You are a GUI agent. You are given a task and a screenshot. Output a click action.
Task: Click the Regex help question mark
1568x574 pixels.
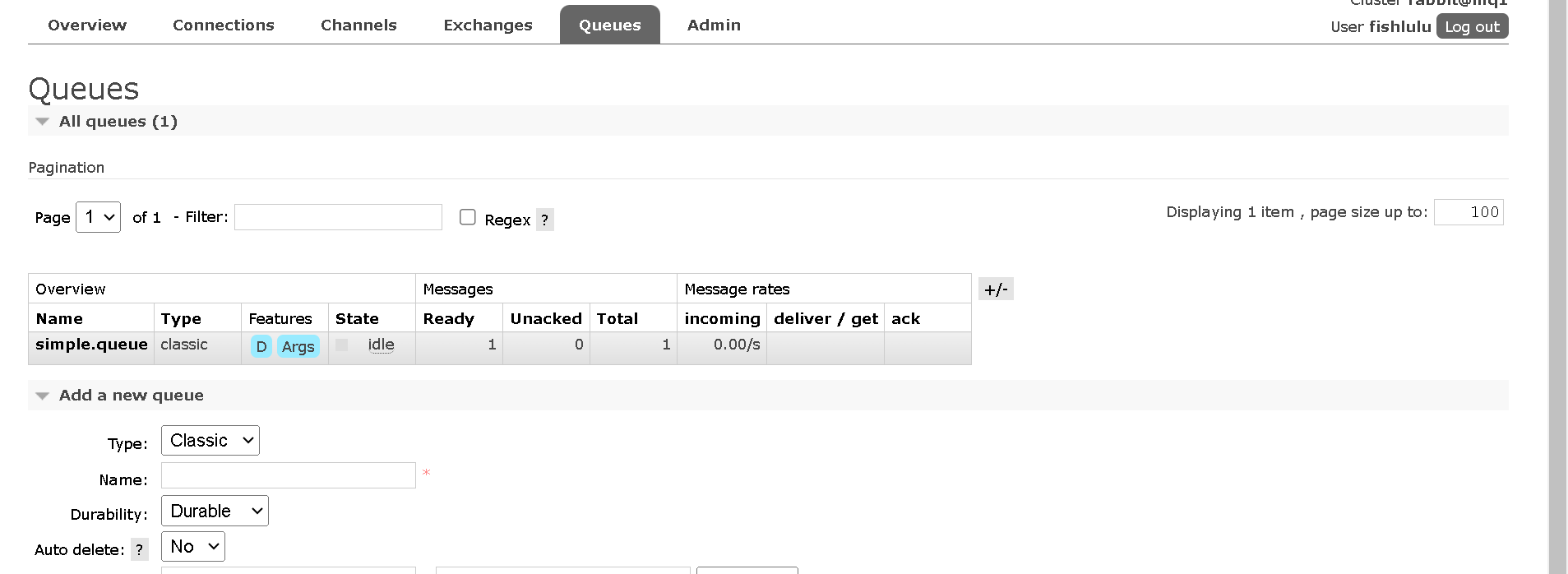click(x=544, y=220)
